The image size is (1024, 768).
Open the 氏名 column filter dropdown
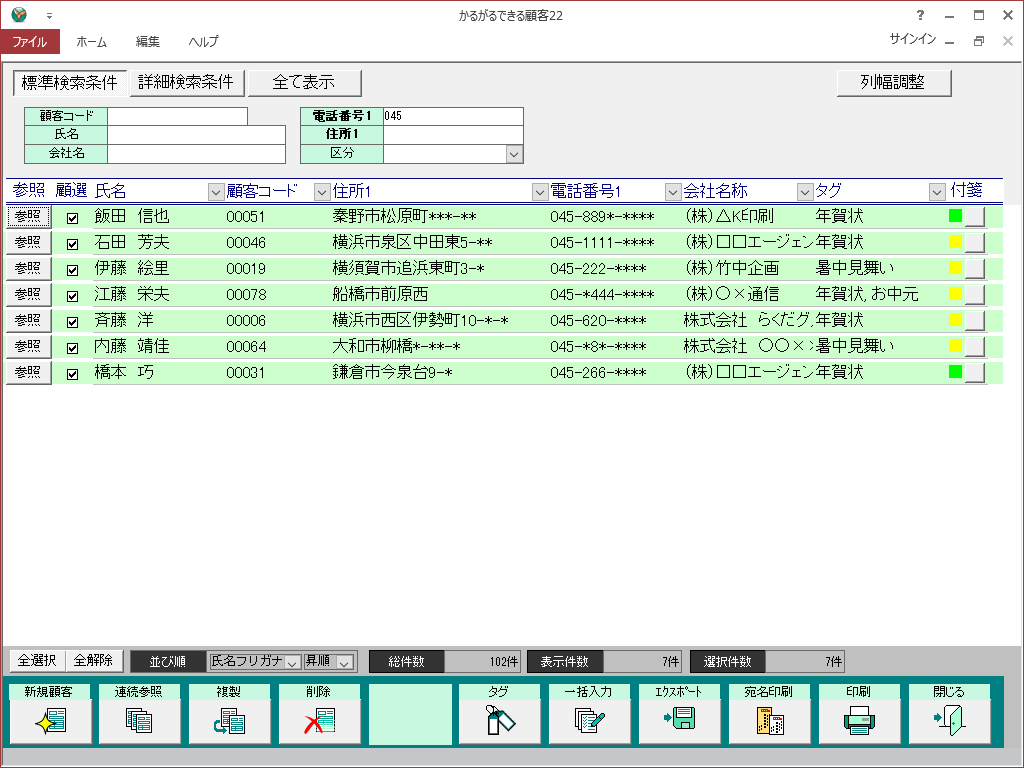216,192
